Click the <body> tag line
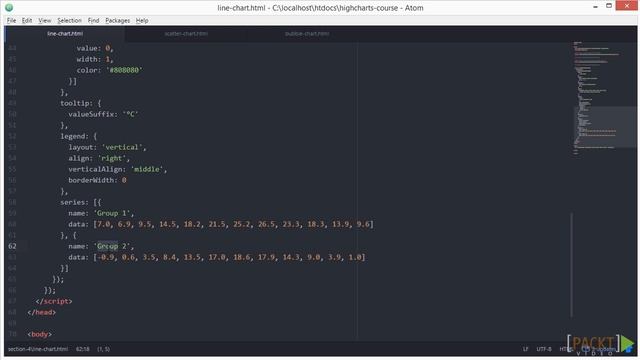Viewport: 640px width, 360px height. (x=40, y=334)
